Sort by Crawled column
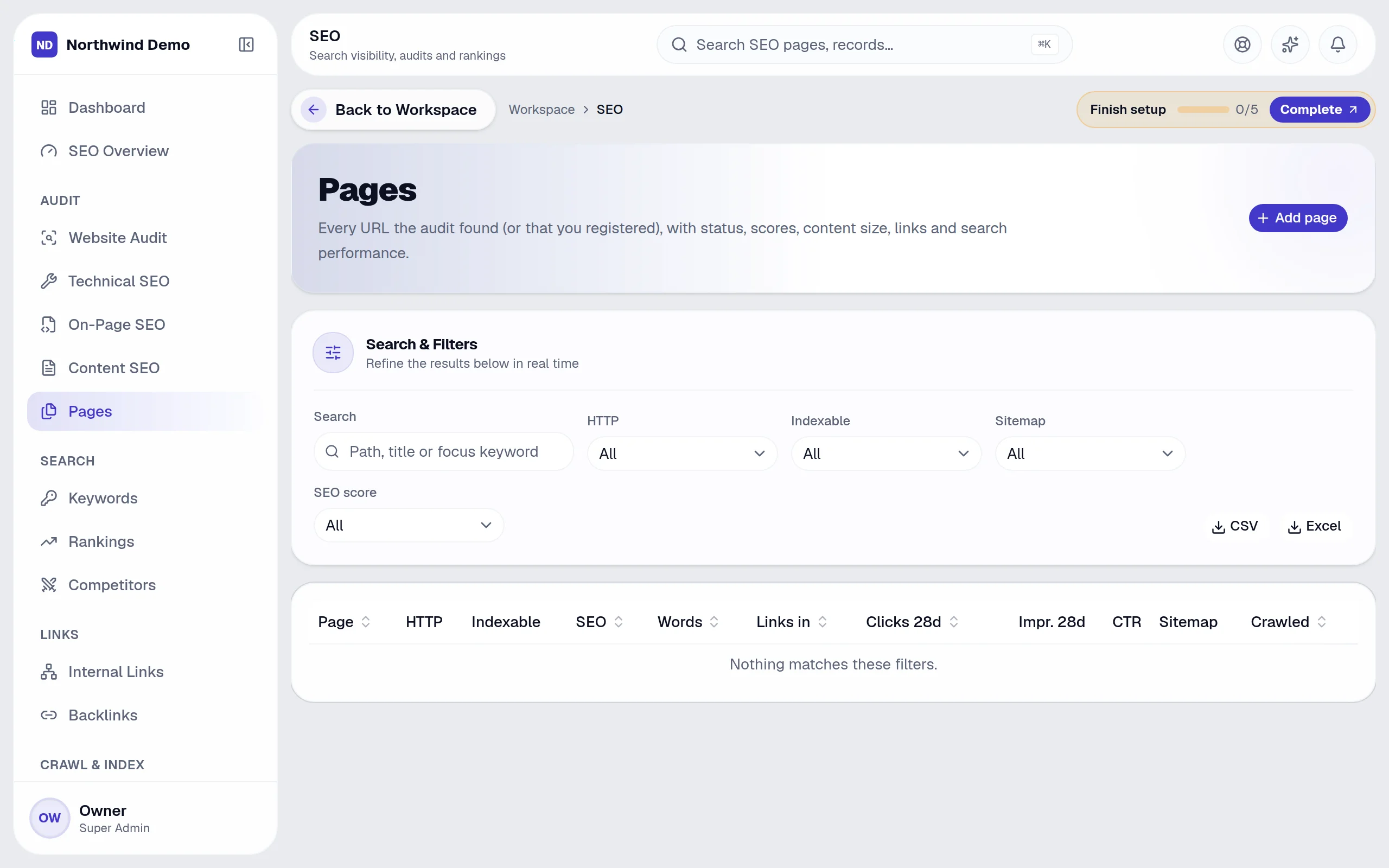Image resolution: width=1389 pixels, height=868 pixels. tap(1289, 622)
